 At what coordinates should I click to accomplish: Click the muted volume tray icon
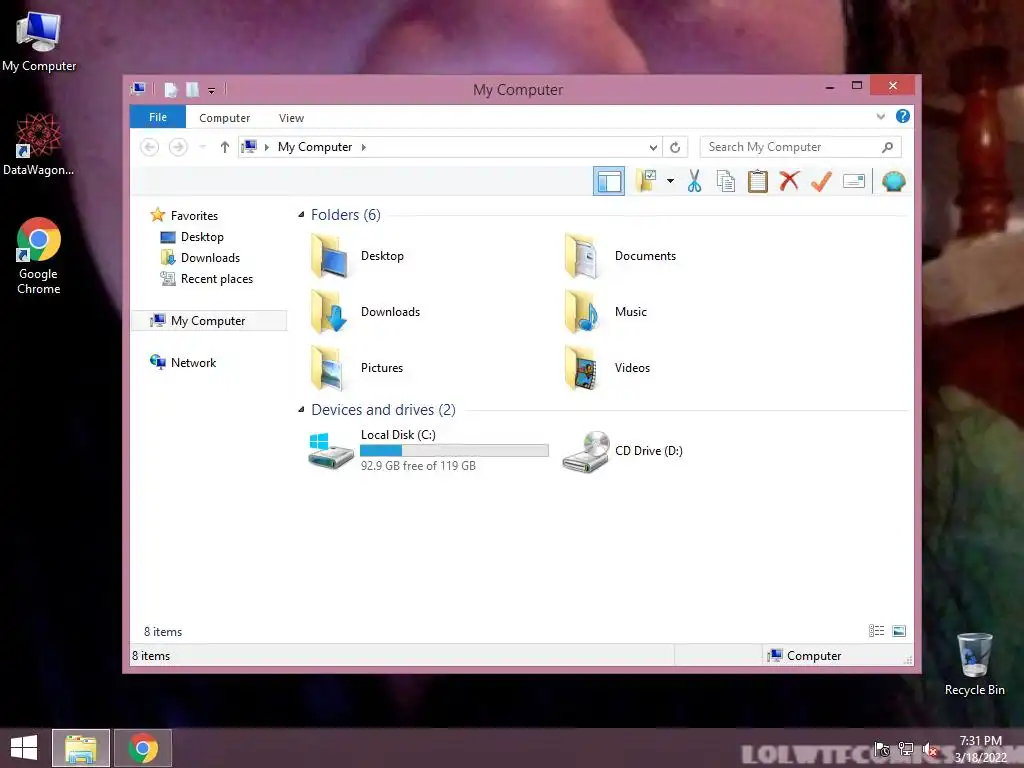[x=930, y=749]
